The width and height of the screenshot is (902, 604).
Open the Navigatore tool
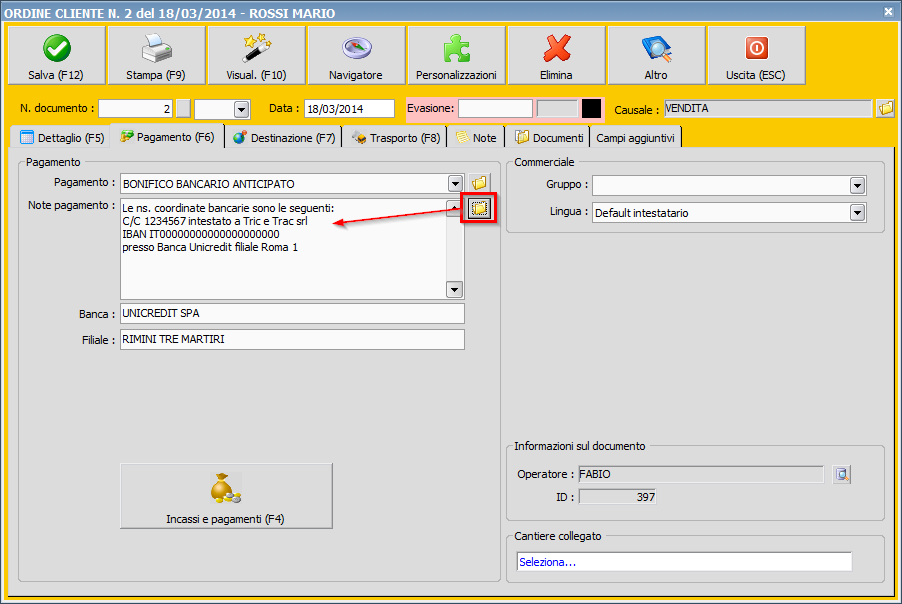point(356,56)
